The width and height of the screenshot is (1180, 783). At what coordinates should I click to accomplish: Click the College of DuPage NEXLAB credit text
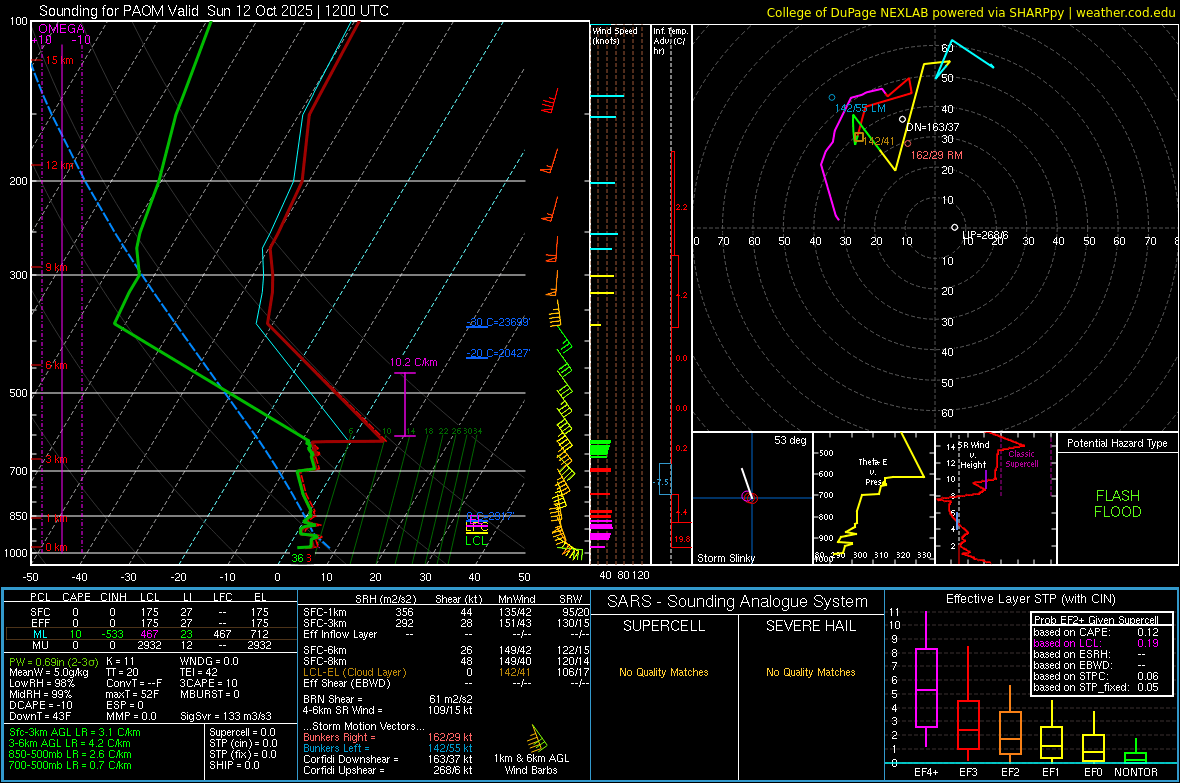(x=970, y=12)
